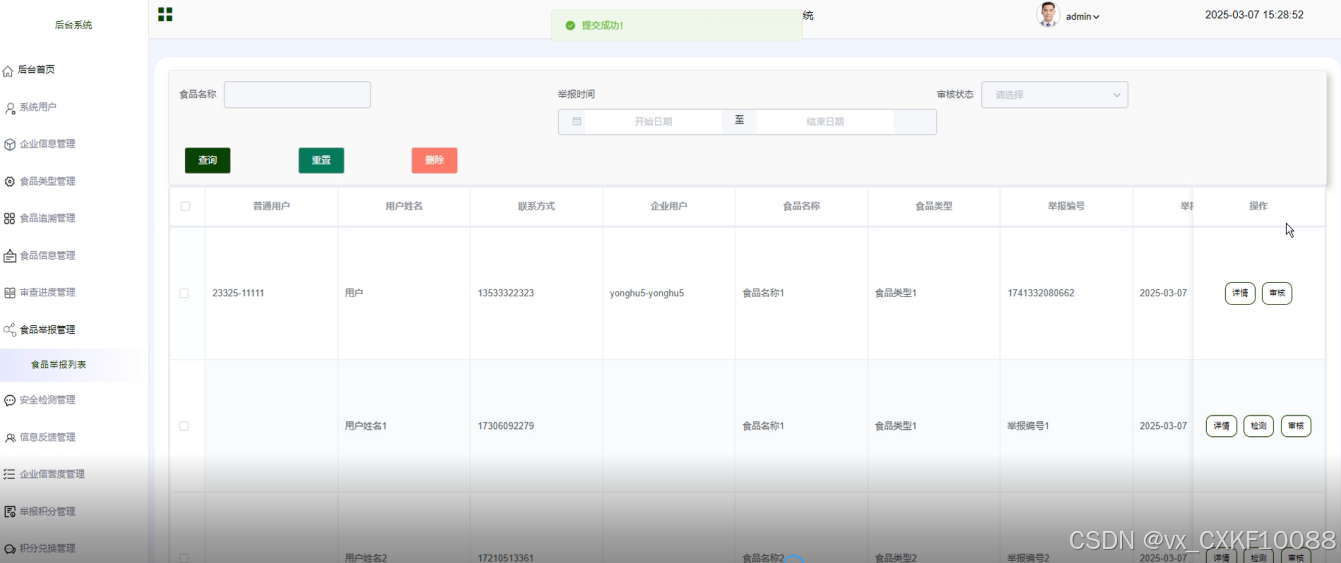Click the 提交成功 success notification
Screen dimensions: 1341x563
tap(677, 25)
